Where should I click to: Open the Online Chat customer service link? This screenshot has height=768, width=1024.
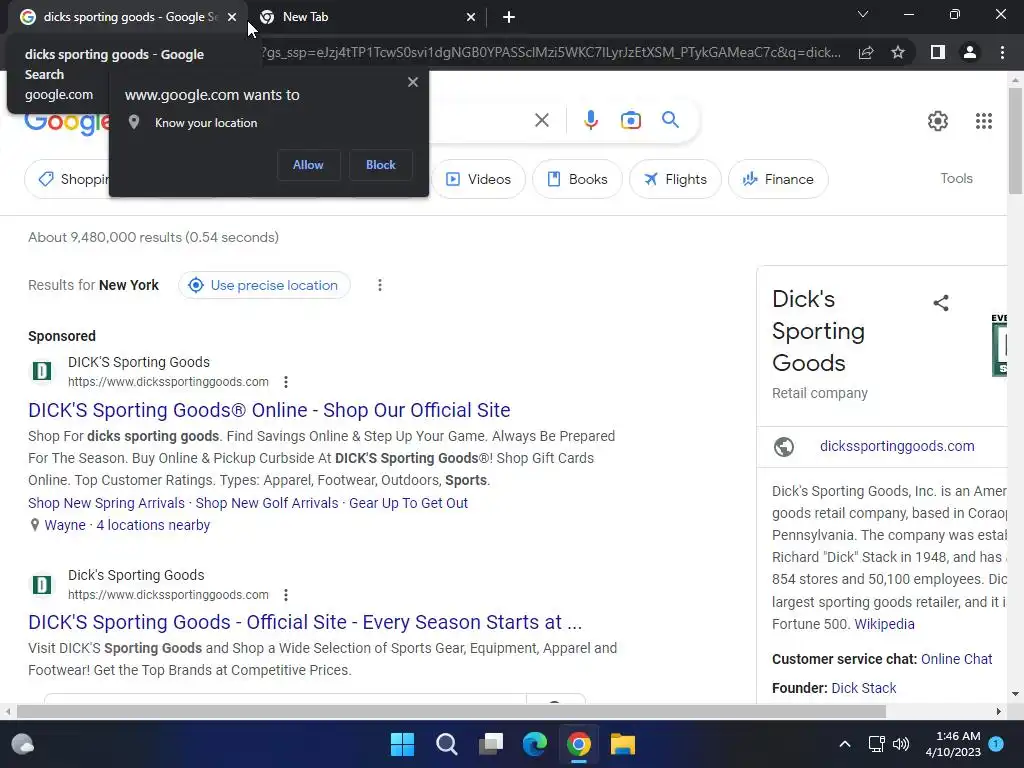[x=957, y=660]
